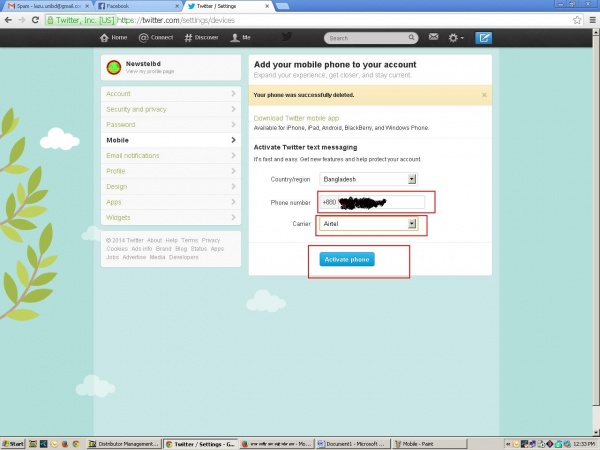
Task: Open the Windows Start menu
Action: tap(13, 444)
